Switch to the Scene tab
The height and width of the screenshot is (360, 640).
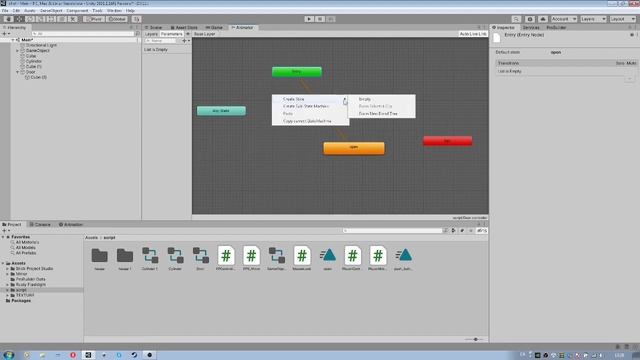click(153, 27)
